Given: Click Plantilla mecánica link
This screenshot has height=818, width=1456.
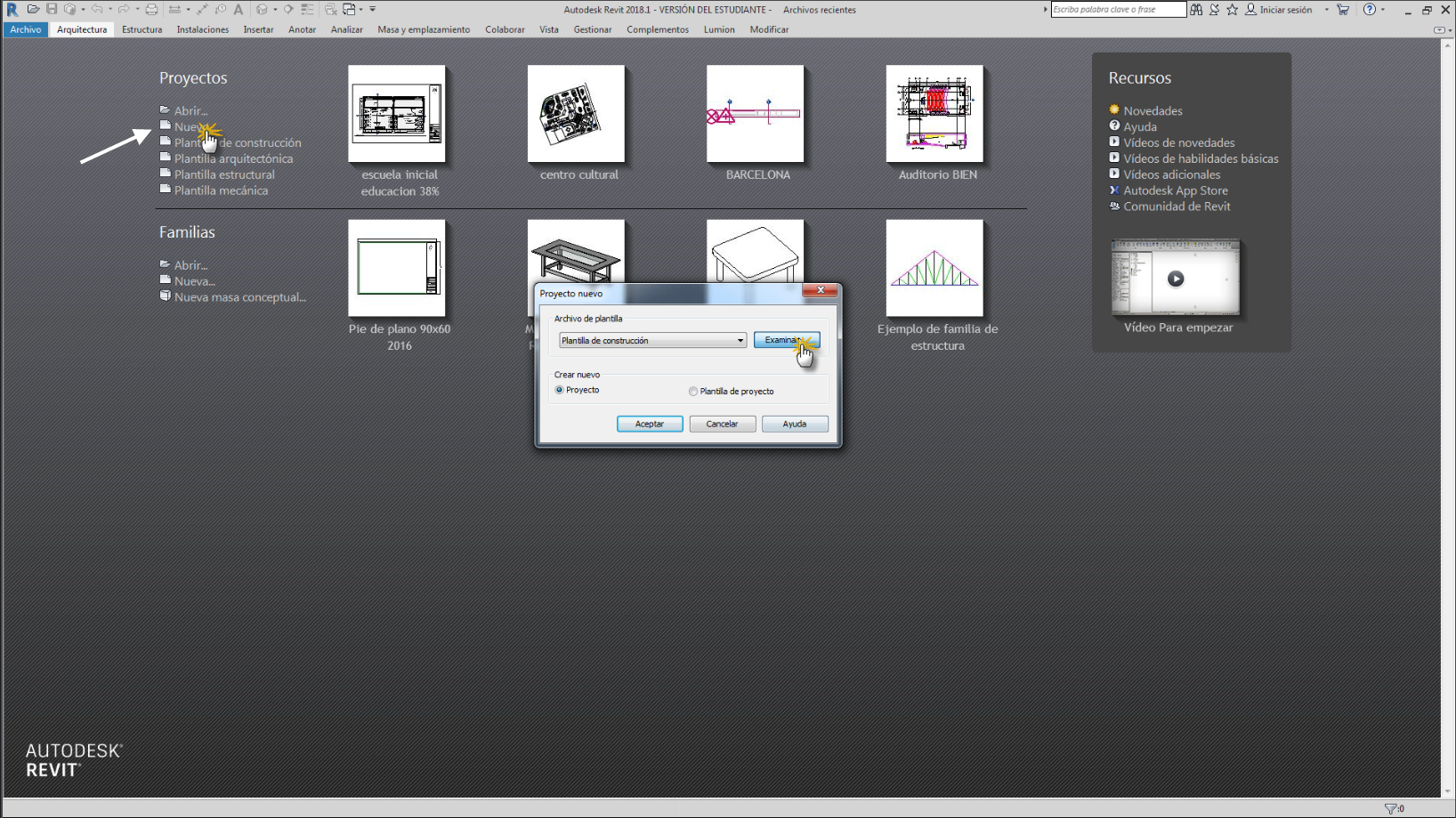Looking at the screenshot, I should click(221, 190).
